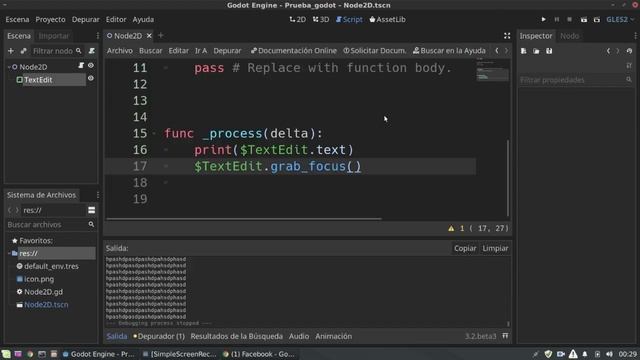Switch to the 2D workspace
This screenshot has height=360, width=640.
pos(298,19)
